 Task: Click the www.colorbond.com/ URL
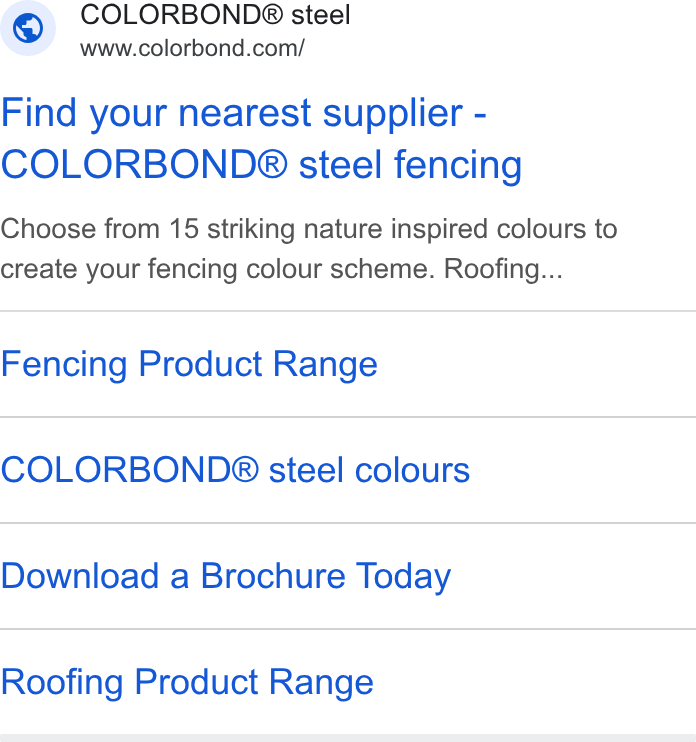[x=192, y=48]
